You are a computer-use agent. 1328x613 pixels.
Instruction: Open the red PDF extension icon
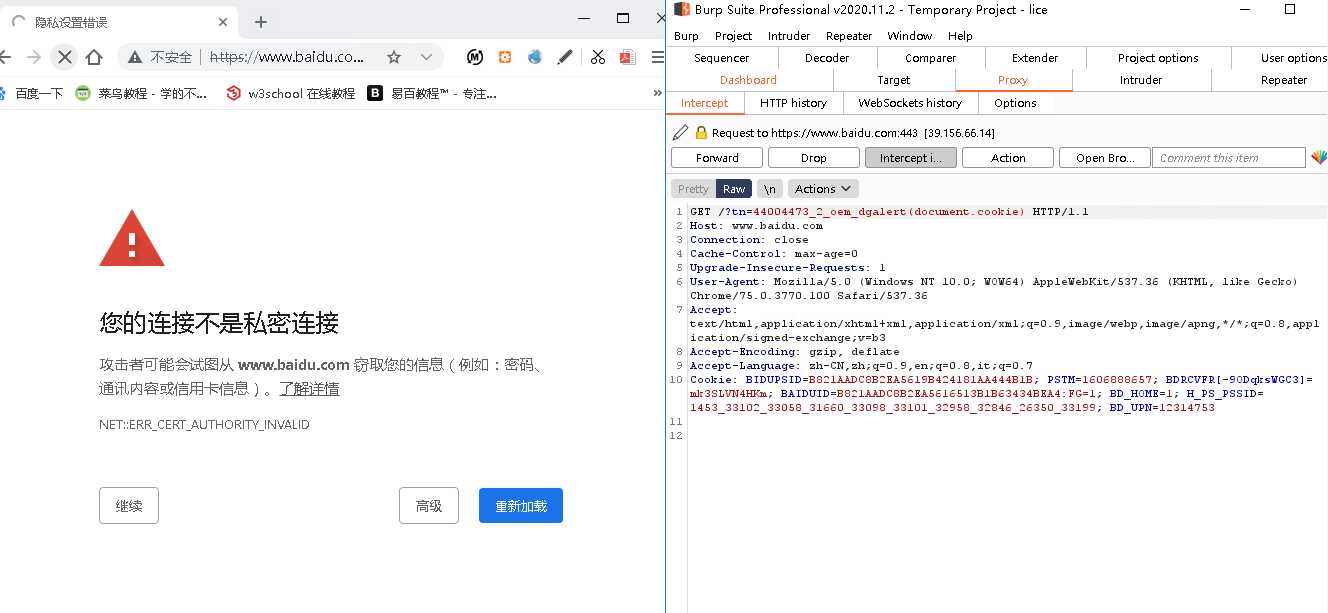tap(628, 57)
